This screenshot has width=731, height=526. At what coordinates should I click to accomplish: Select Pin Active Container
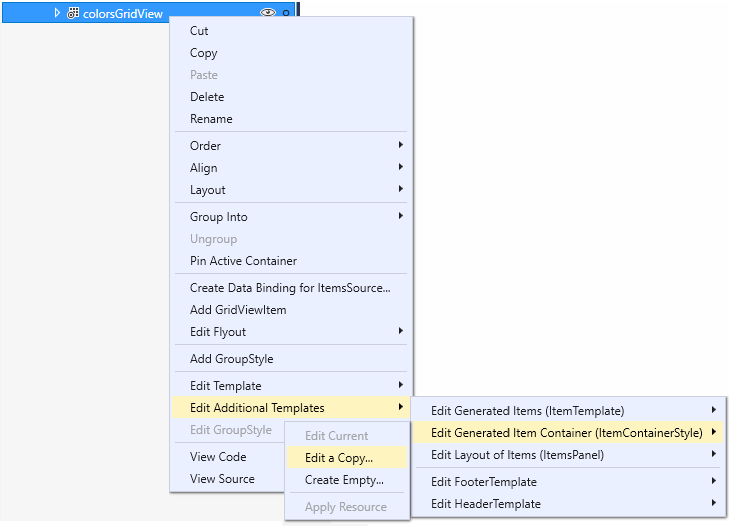click(291, 261)
